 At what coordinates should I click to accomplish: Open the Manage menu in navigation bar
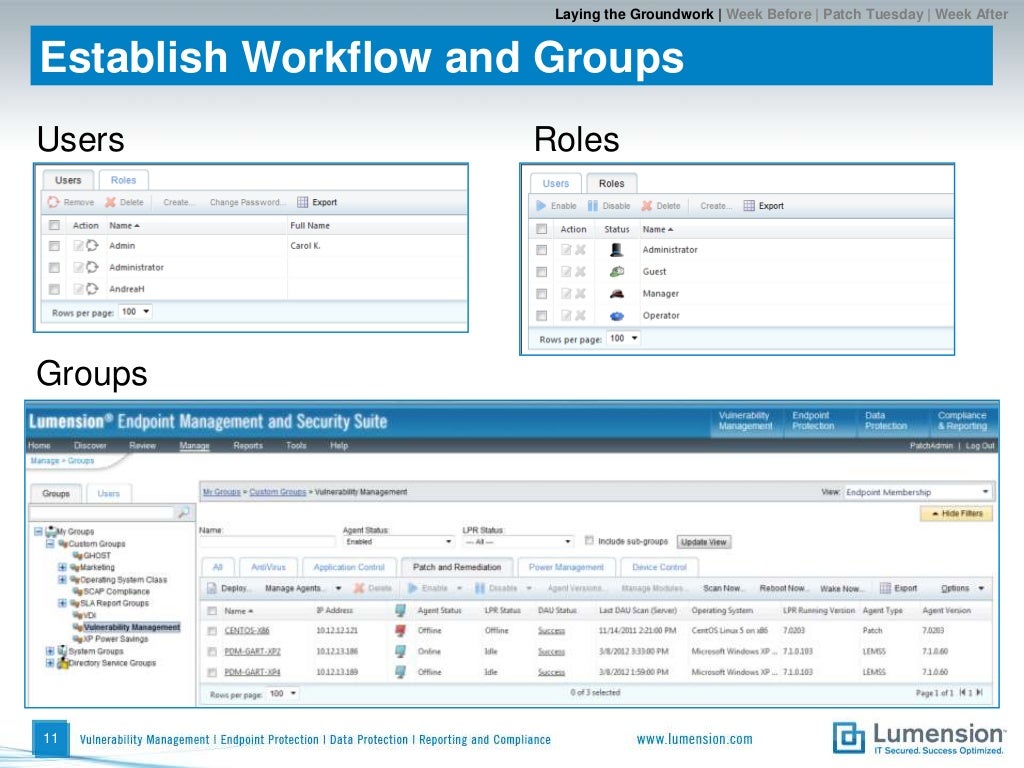coord(195,445)
